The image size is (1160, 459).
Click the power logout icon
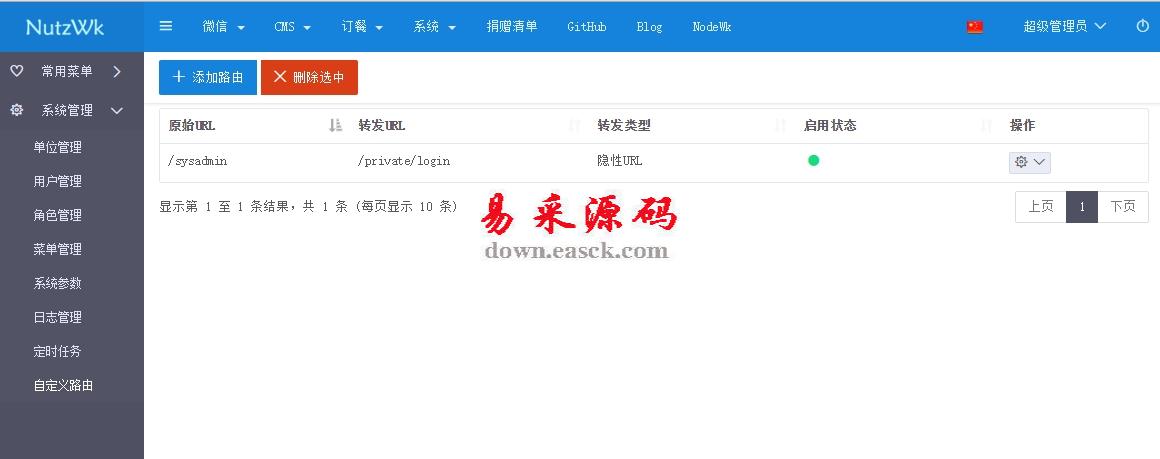point(1142,26)
